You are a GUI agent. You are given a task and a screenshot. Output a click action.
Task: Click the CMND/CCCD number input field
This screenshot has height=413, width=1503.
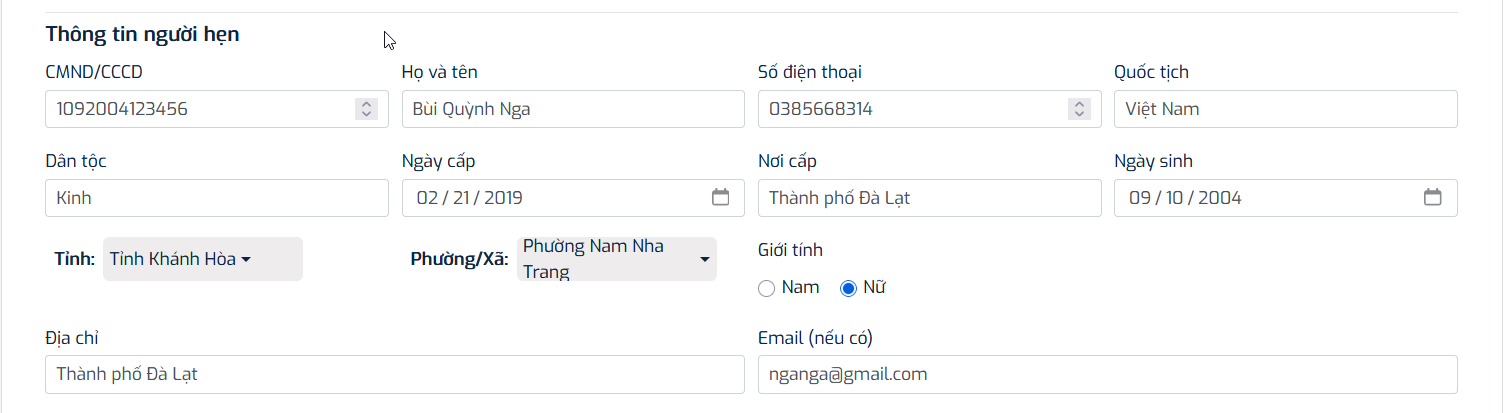pyautogui.click(x=200, y=109)
